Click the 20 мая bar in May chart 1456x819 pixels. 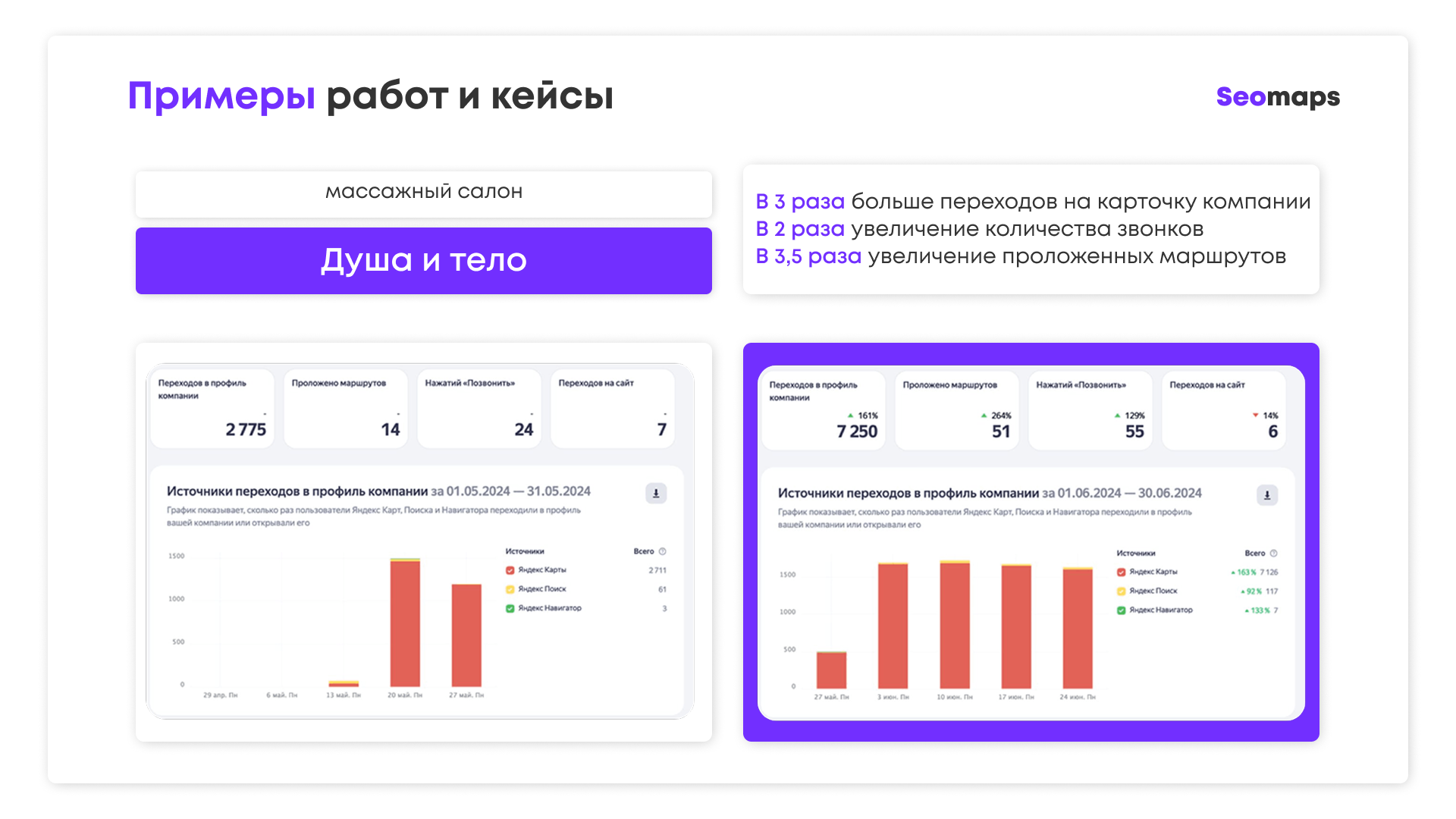[405, 623]
